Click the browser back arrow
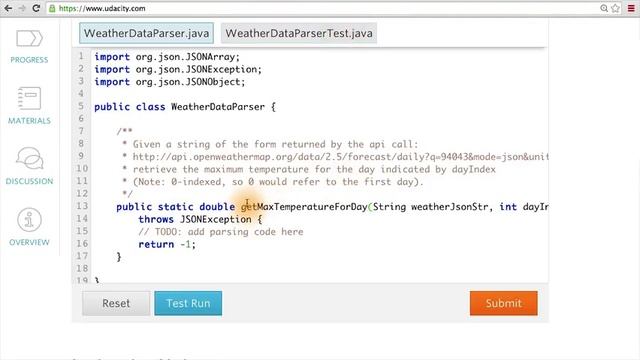The width and height of the screenshot is (640, 360). click(x=8, y=8)
